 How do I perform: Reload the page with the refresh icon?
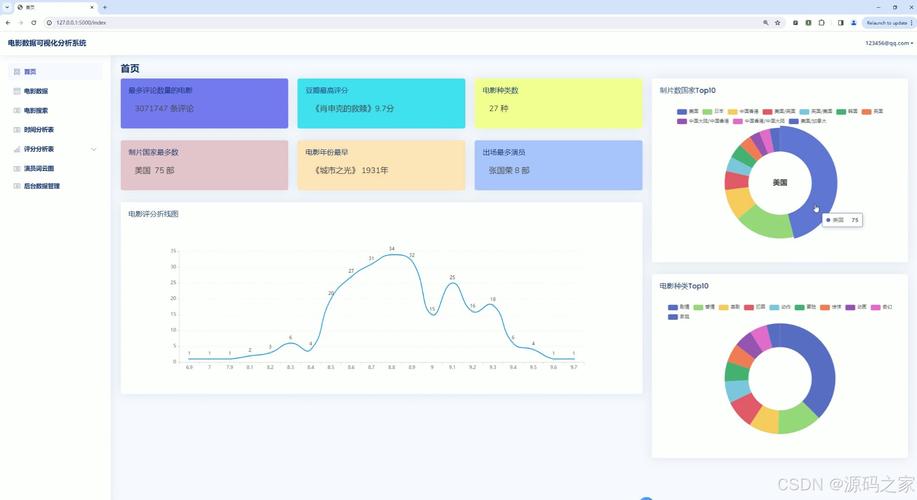[x=33, y=22]
